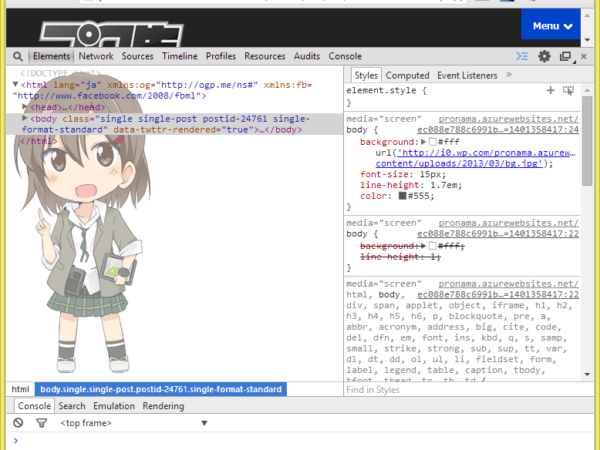Screen dimensions: 600x450
Task: Click body.single breadcrumb item
Action: pos(161,389)
